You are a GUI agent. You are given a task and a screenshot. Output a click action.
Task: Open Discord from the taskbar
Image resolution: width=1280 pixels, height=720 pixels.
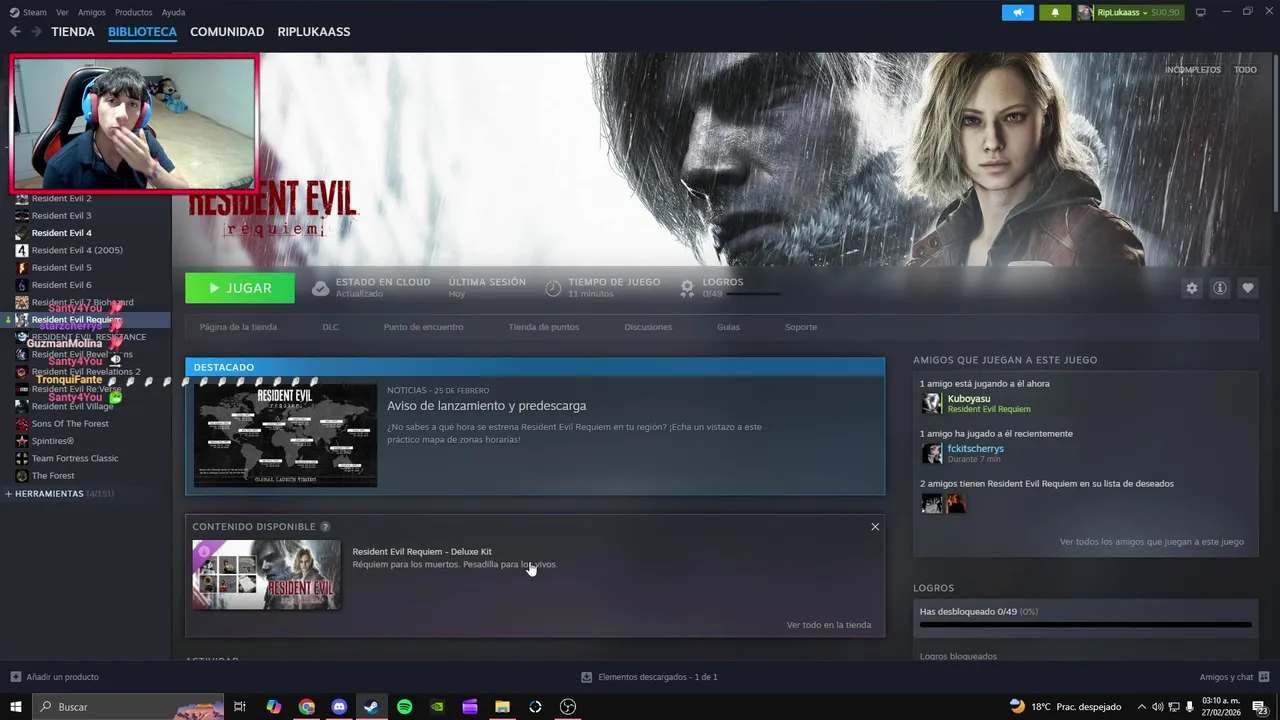339,707
